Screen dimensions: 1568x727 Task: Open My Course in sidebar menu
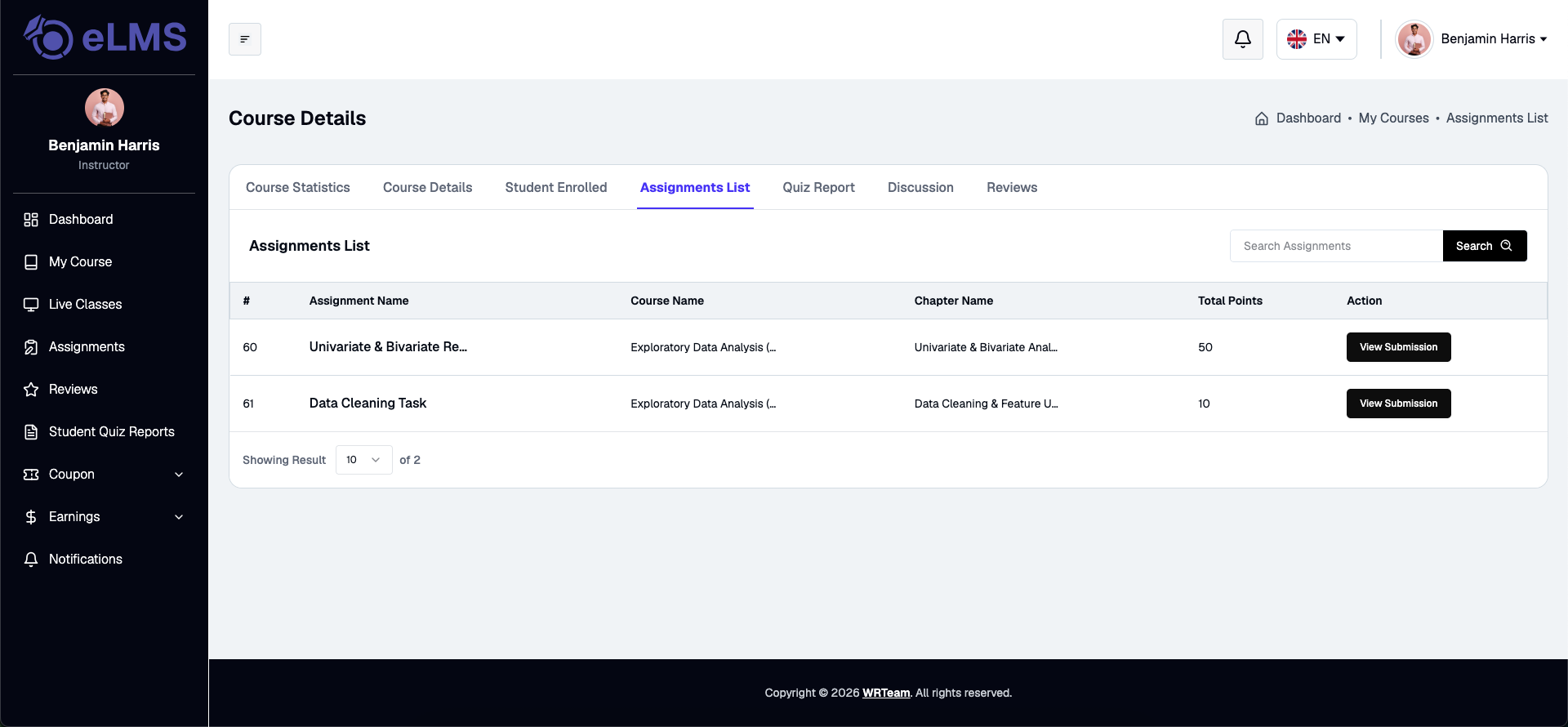[80, 262]
